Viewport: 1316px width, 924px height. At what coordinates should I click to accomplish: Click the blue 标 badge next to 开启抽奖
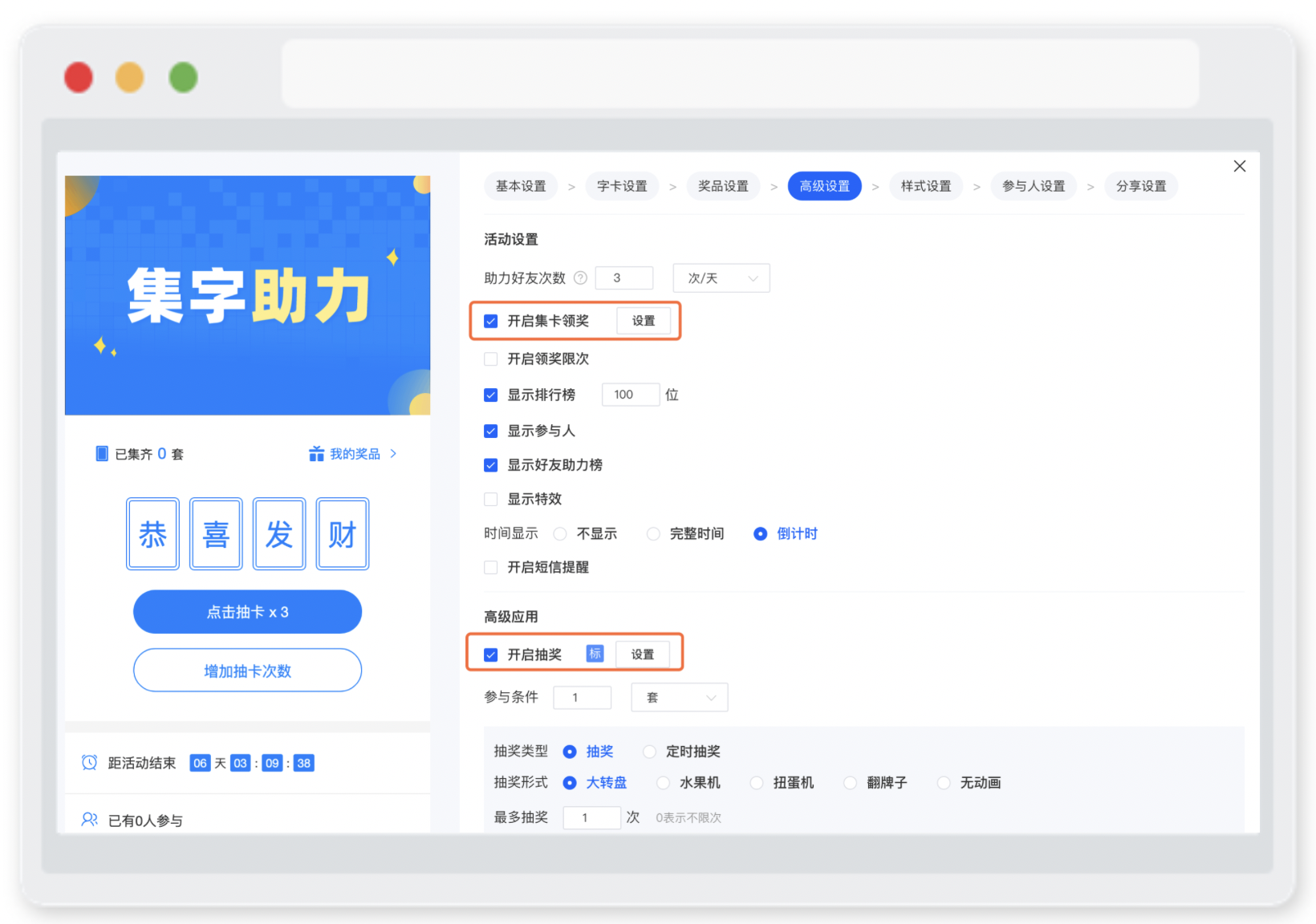[x=595, y=654]
